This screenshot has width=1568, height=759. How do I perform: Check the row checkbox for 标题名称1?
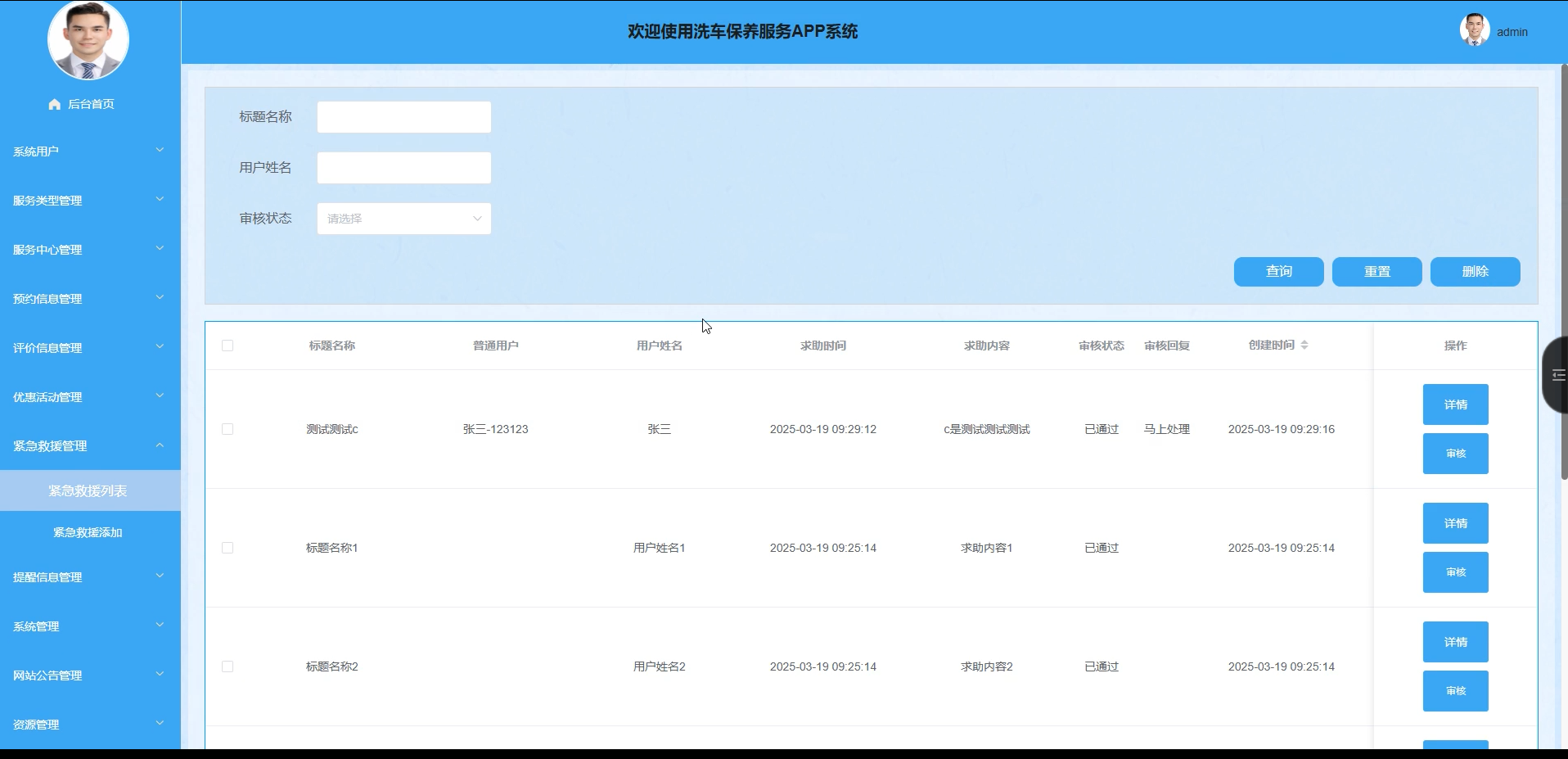pyautogui.click(x=228, y=548)
